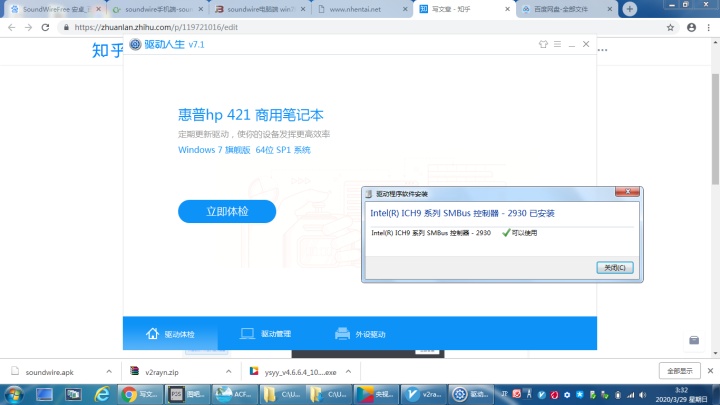The width and height of the screenshot is (720, 405).
Task: Expand options for soundwire.apk download
Action: point(109,371)
